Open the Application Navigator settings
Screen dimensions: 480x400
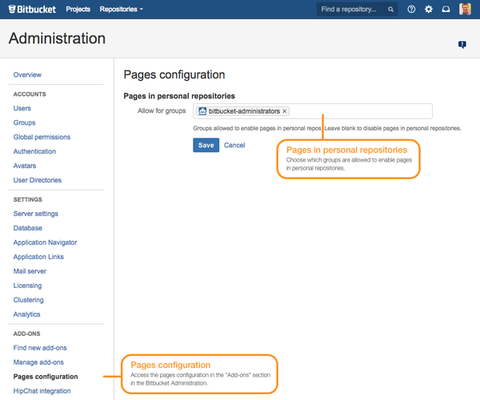pyautogui.click(x=45, y=242)
